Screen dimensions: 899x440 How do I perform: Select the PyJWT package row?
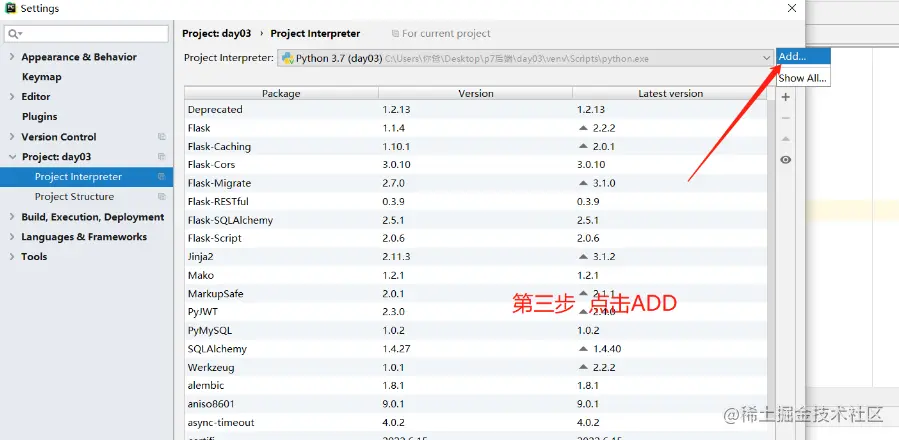475,311
